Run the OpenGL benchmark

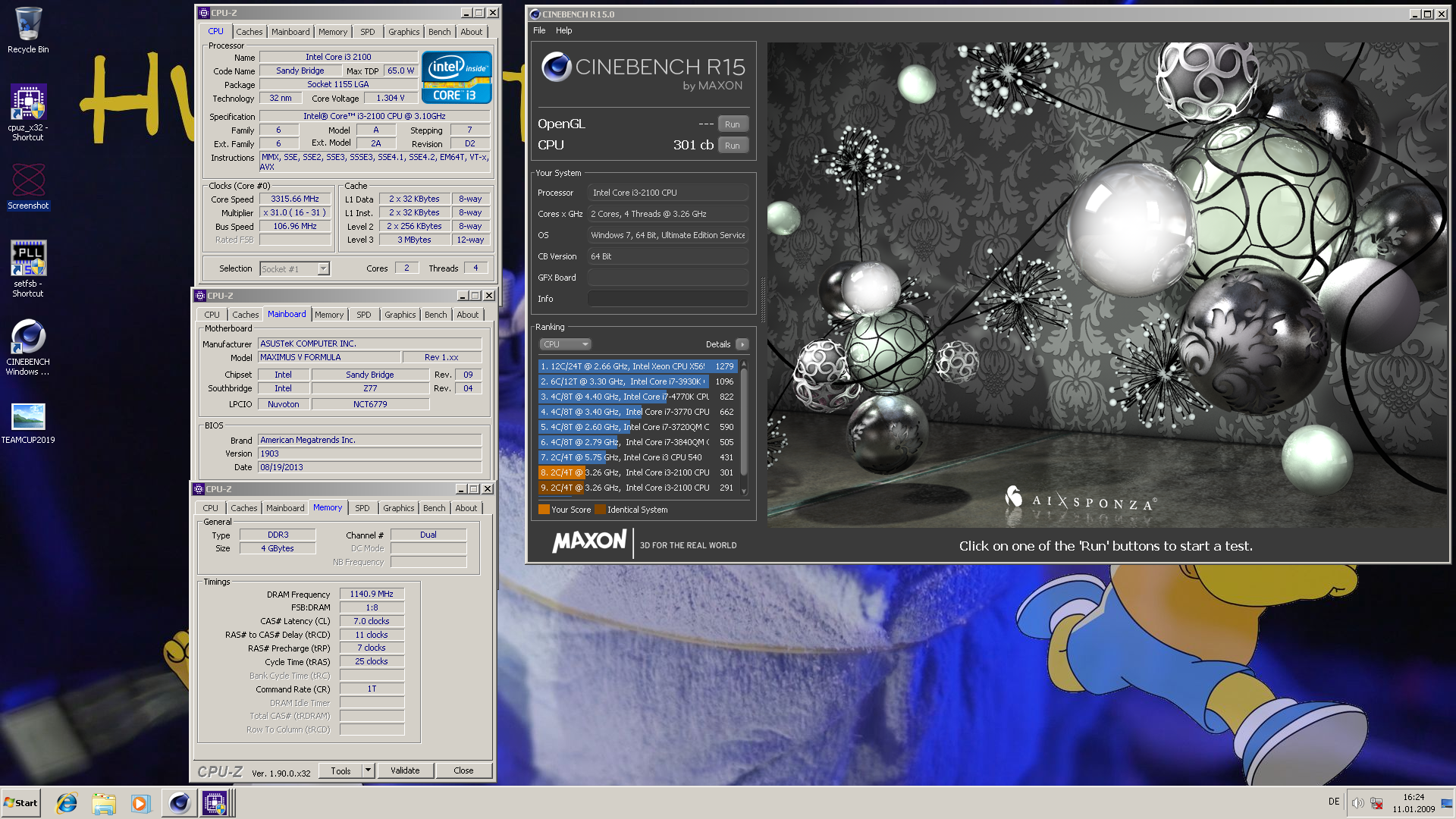733,124
